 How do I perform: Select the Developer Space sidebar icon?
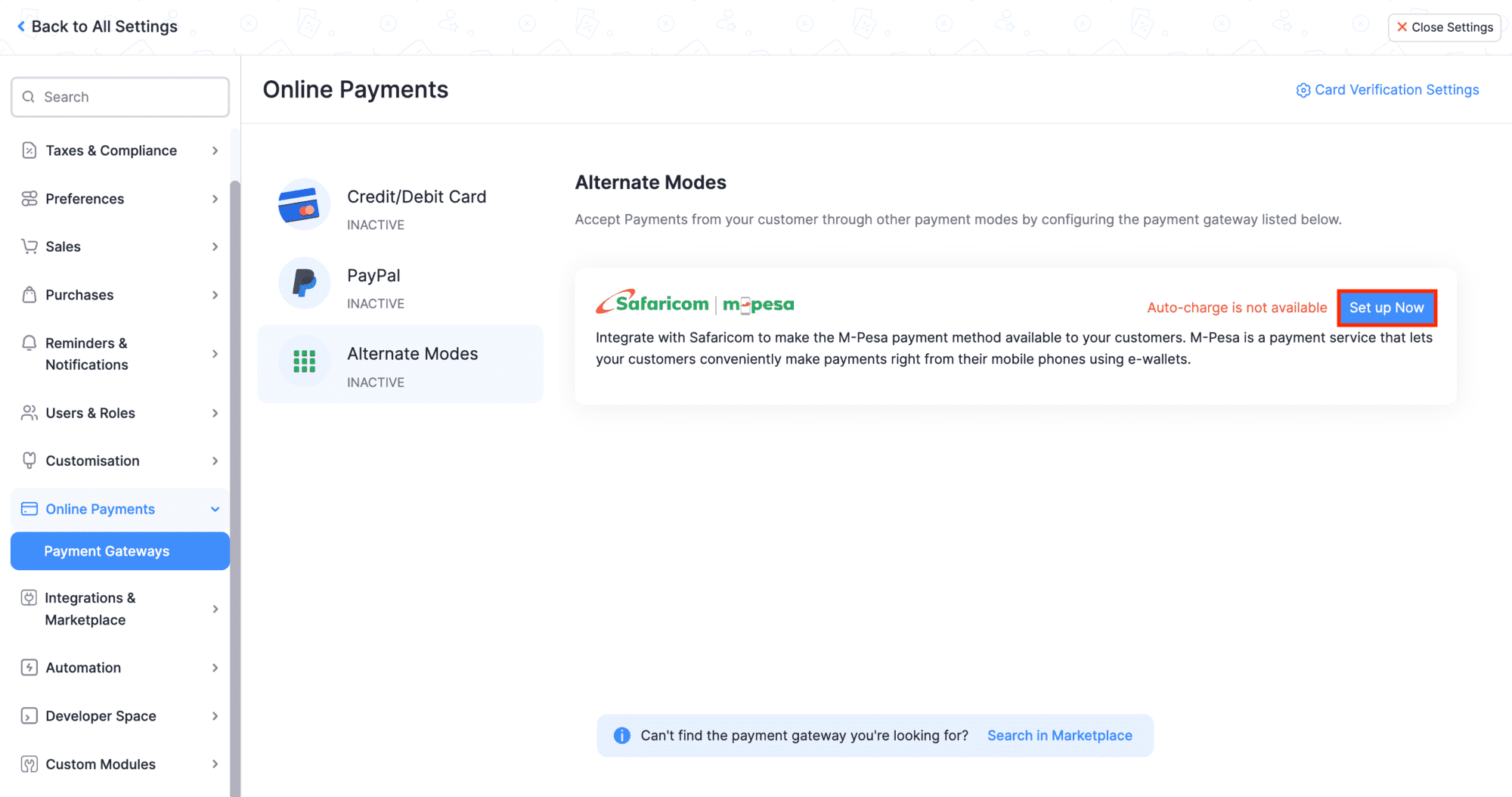(x=29, y=716)
